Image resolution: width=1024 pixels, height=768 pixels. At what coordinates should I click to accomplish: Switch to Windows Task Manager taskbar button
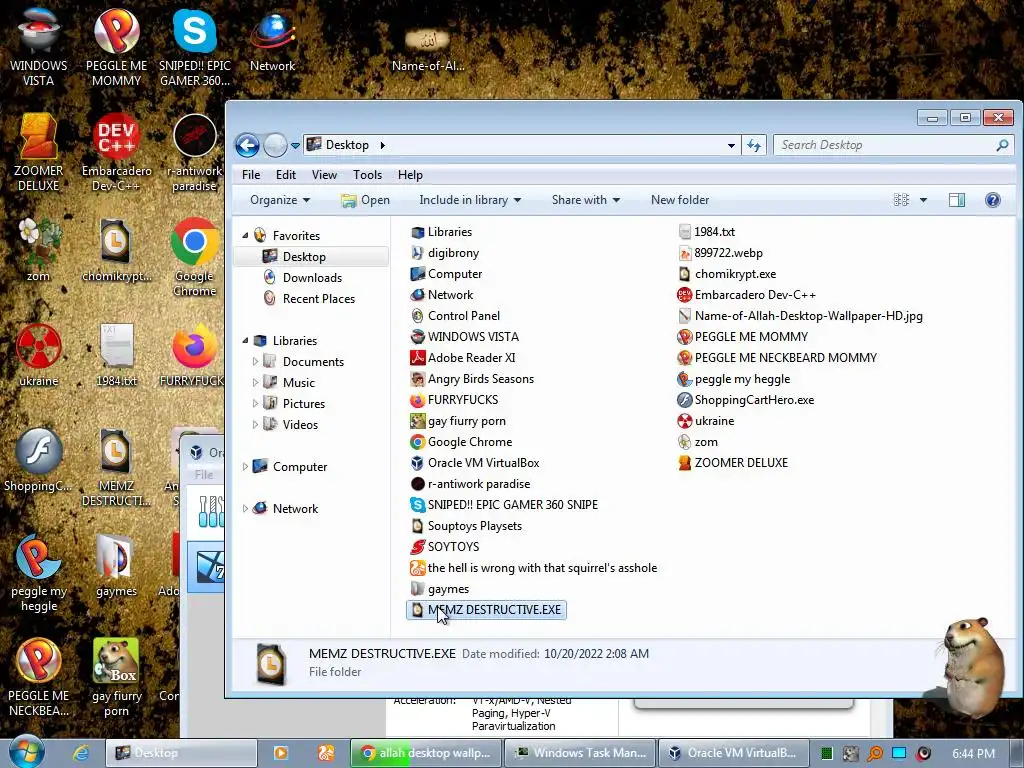coord(580,753)
